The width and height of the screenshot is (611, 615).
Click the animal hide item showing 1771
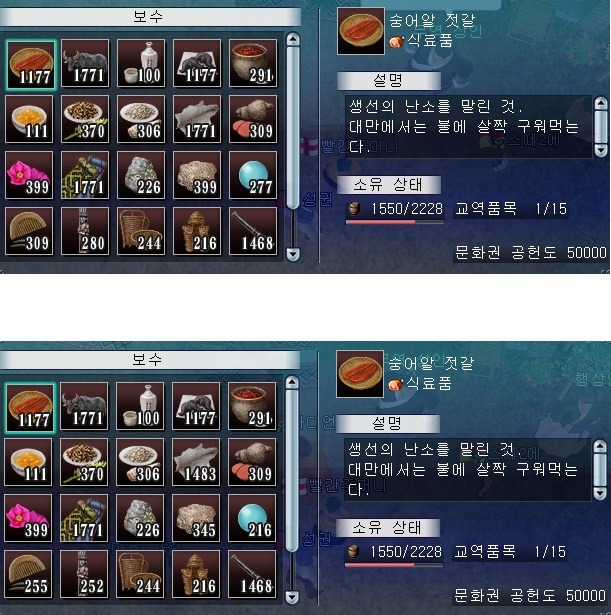click(x=197, y=119)
